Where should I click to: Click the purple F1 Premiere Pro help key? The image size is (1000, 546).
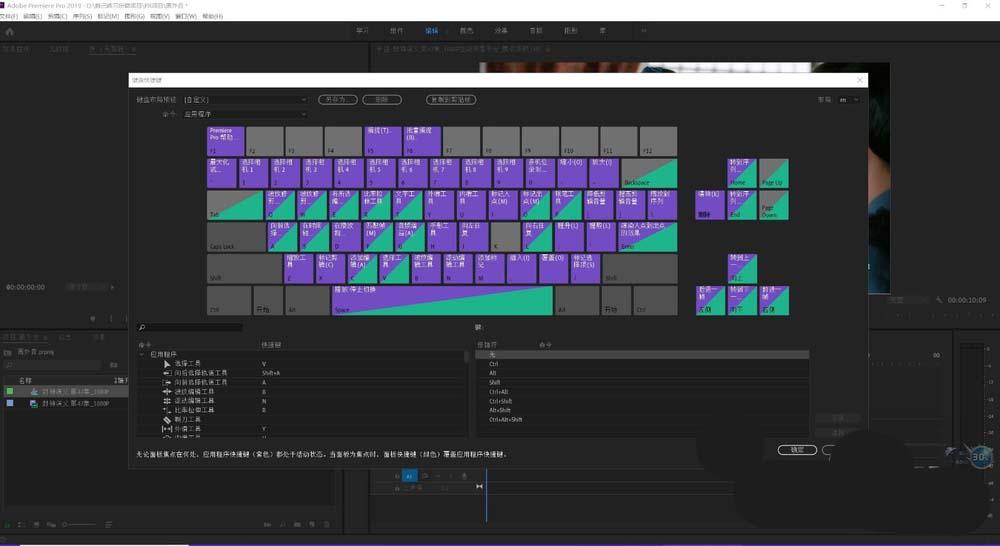[x=226, y=141]
